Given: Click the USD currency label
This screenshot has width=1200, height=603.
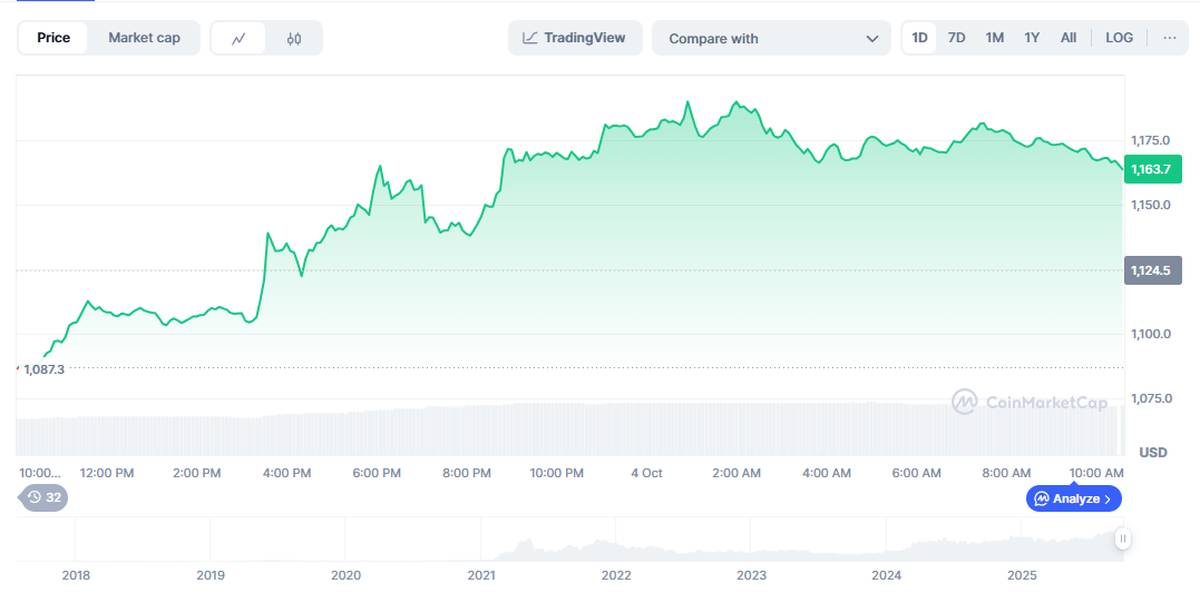Looking at the screenshot, I should (x=1153, y=452).
